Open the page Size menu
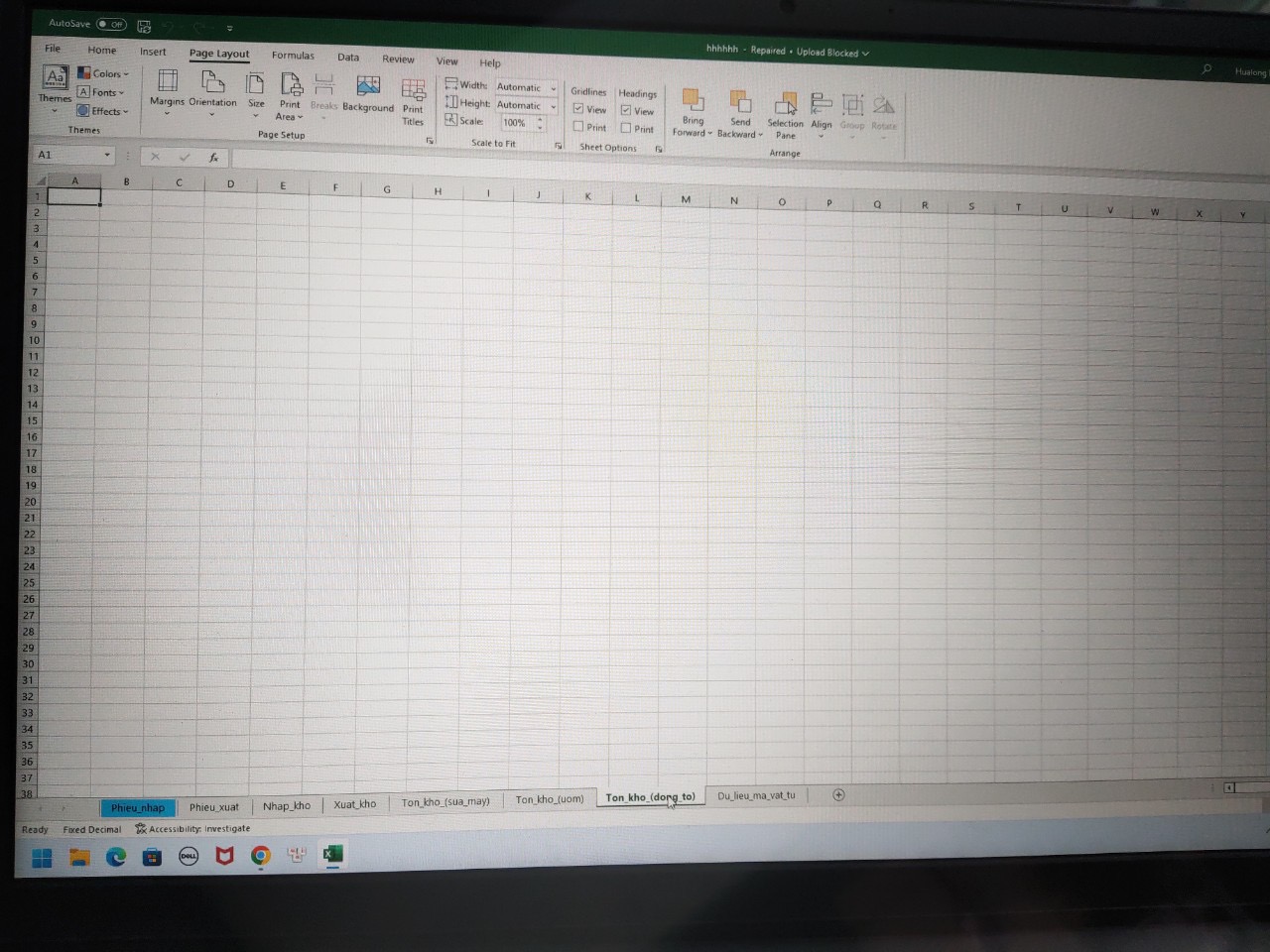The height and width of the screenshot is (952, 1270). click(256, 93)
